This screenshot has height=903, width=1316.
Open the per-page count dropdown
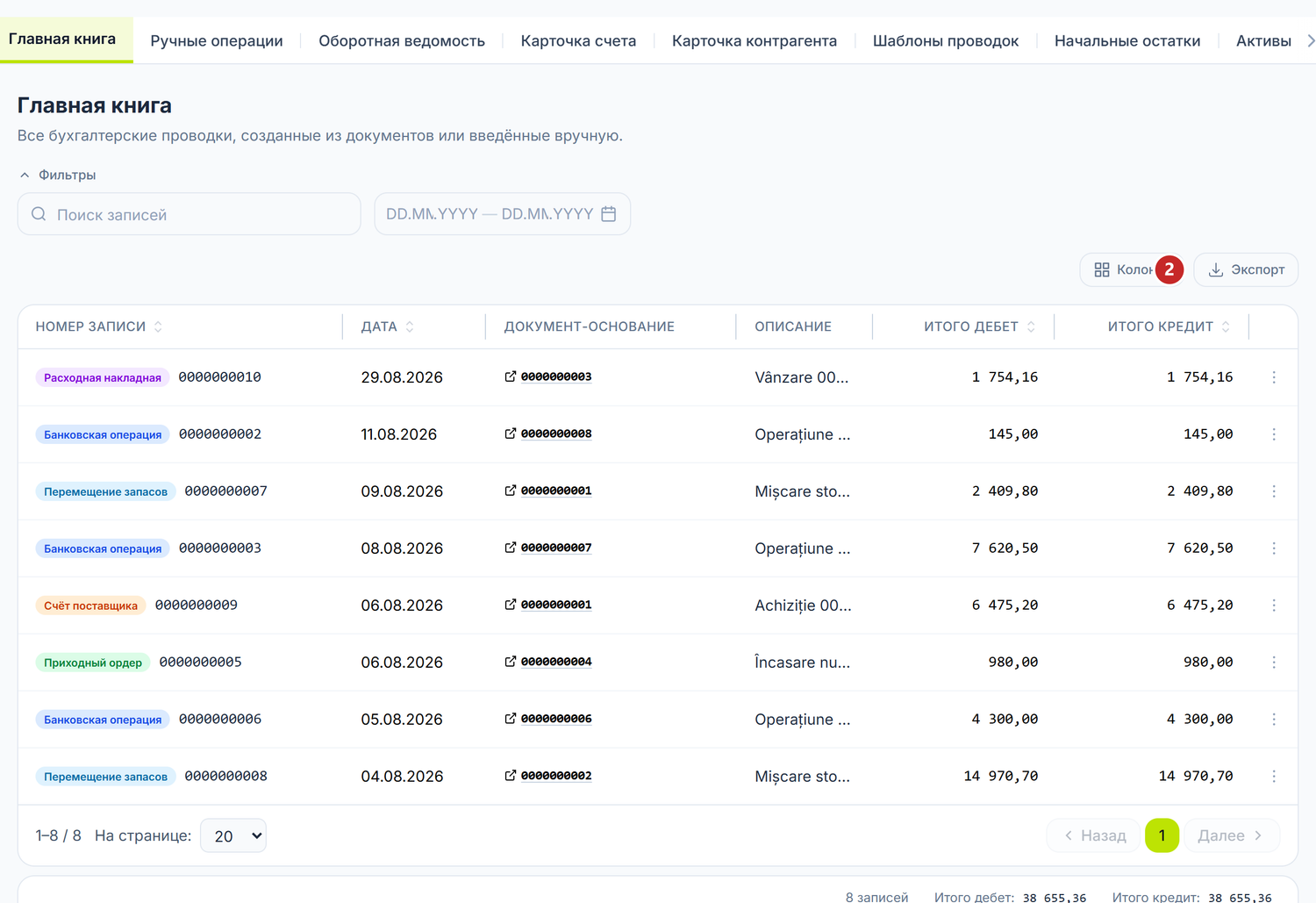[x=233, y=835]
